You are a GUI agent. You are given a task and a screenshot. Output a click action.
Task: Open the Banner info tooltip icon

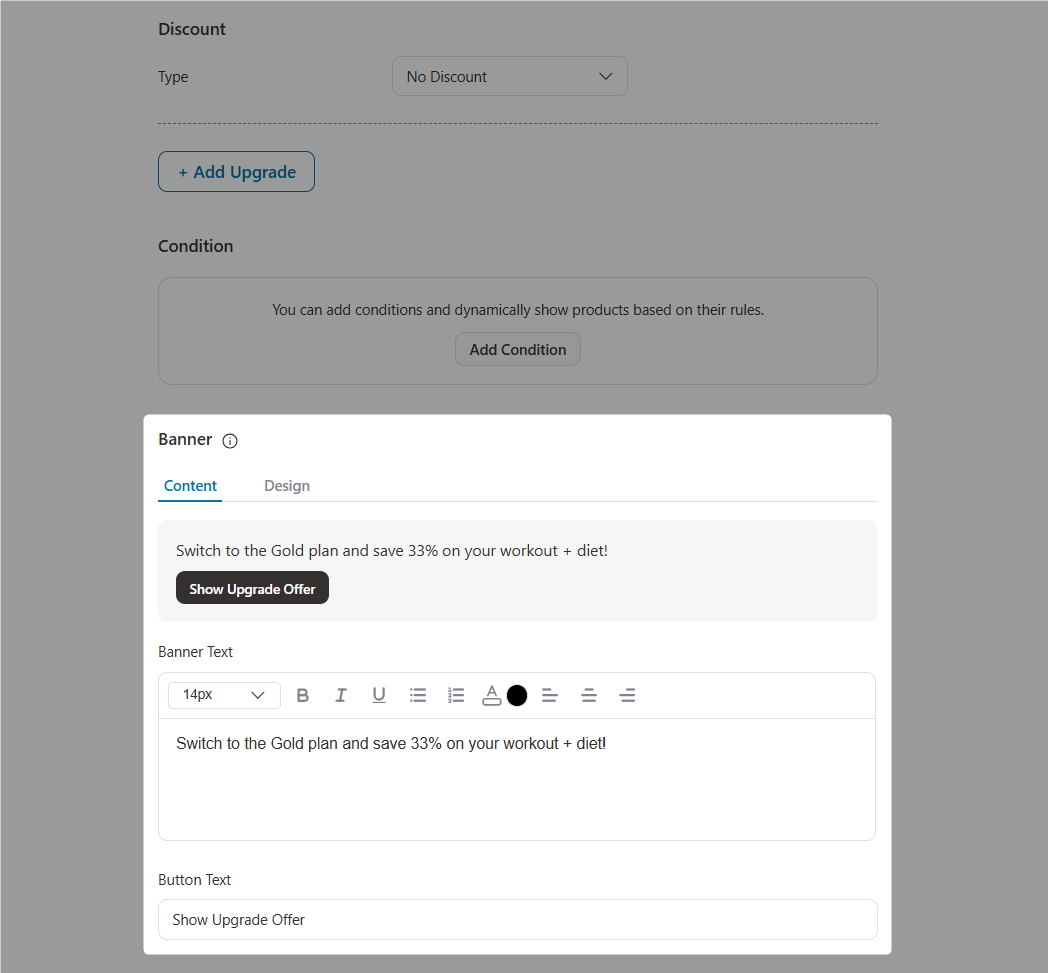coord(230,440)
